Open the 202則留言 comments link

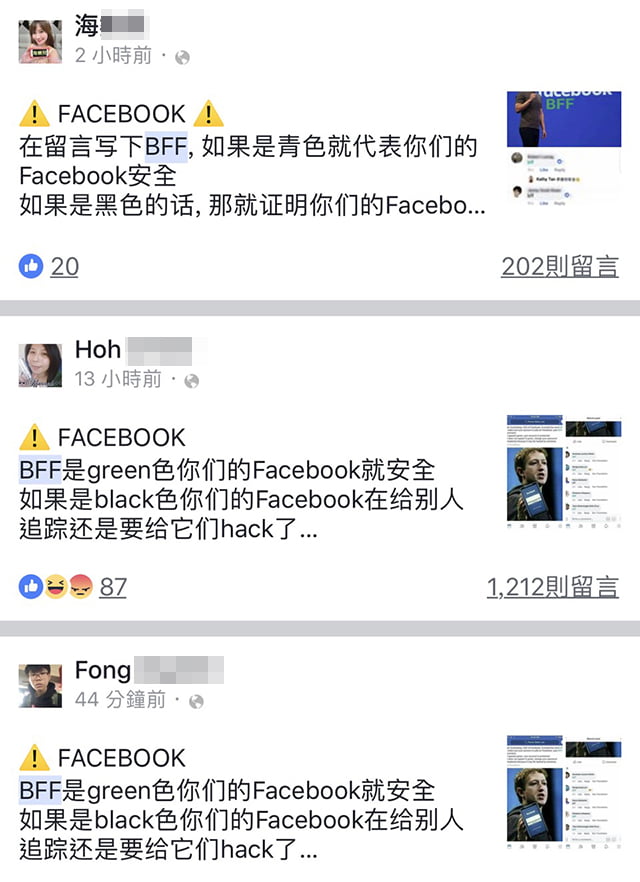pos(560,267)
